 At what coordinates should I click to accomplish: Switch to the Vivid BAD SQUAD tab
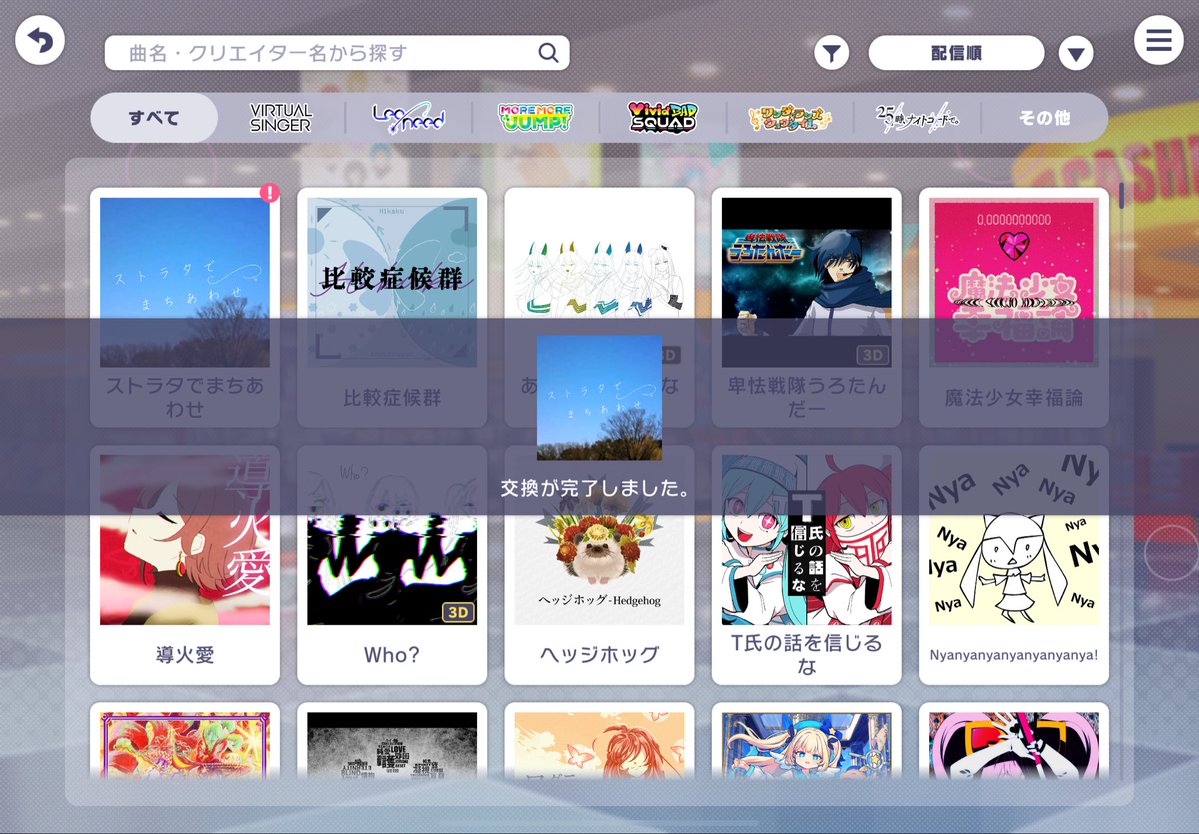coord(663,118)
